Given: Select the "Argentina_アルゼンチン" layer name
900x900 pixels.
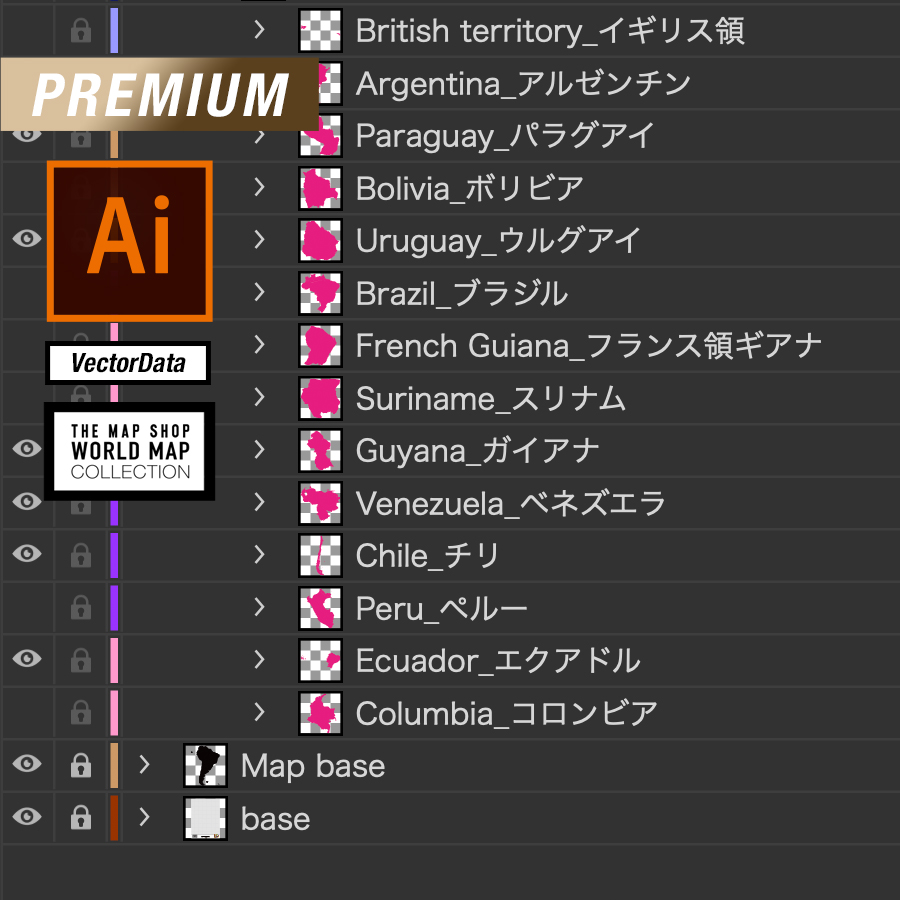Looking at the screenshot, I should point(523,84).
